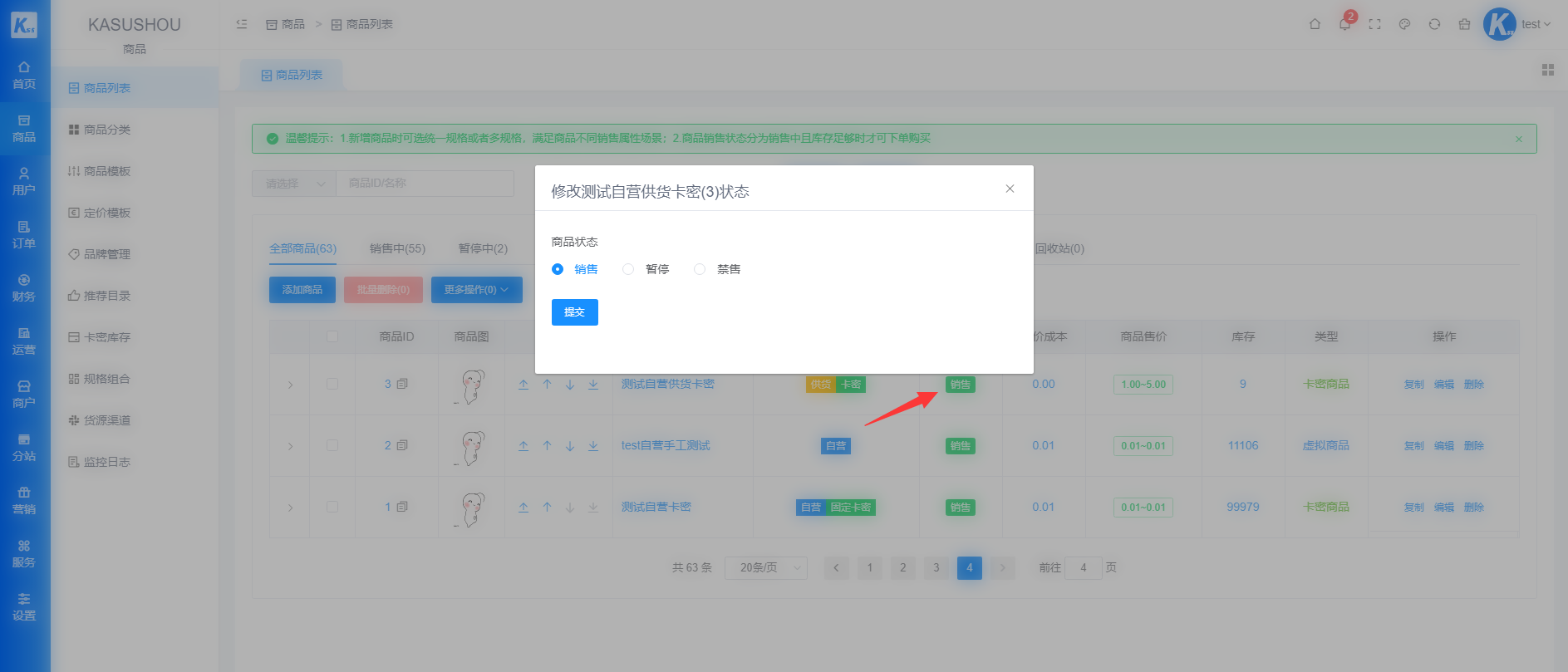Open the 请选择 filter dropdown
The height and width of the screenshot is (672, 1568).
click(294, 184)
